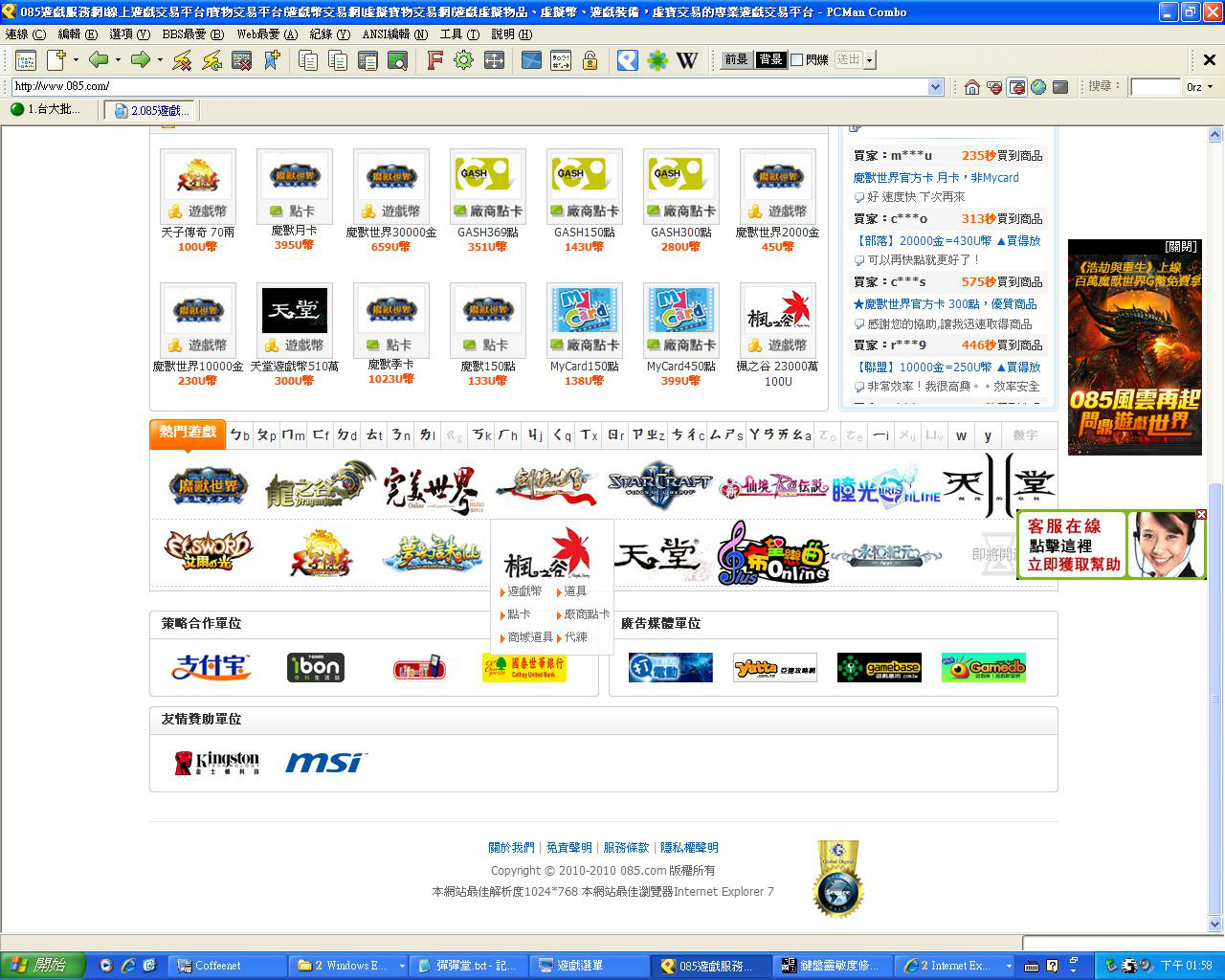Click the green back arrow toolbar icon
The image size is (1225, 980).
(x=98, y=60)
